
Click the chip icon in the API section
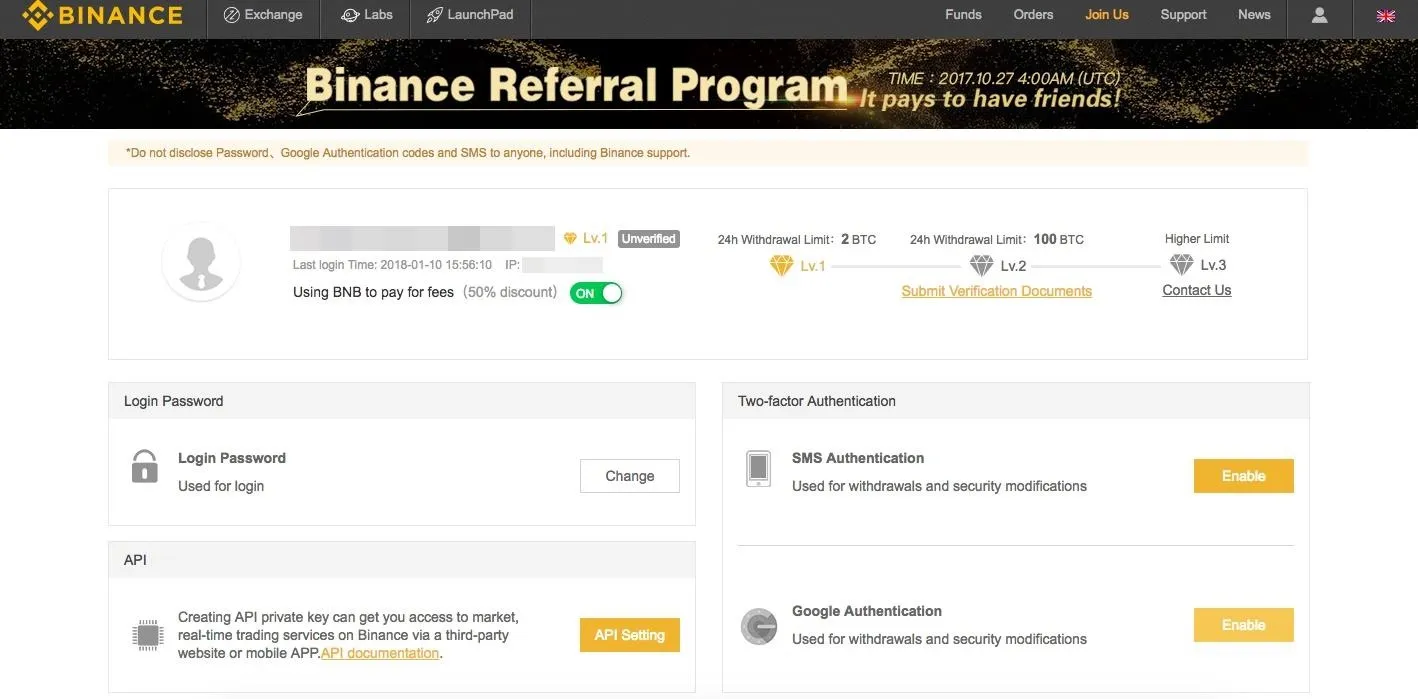tap(148, 635)
